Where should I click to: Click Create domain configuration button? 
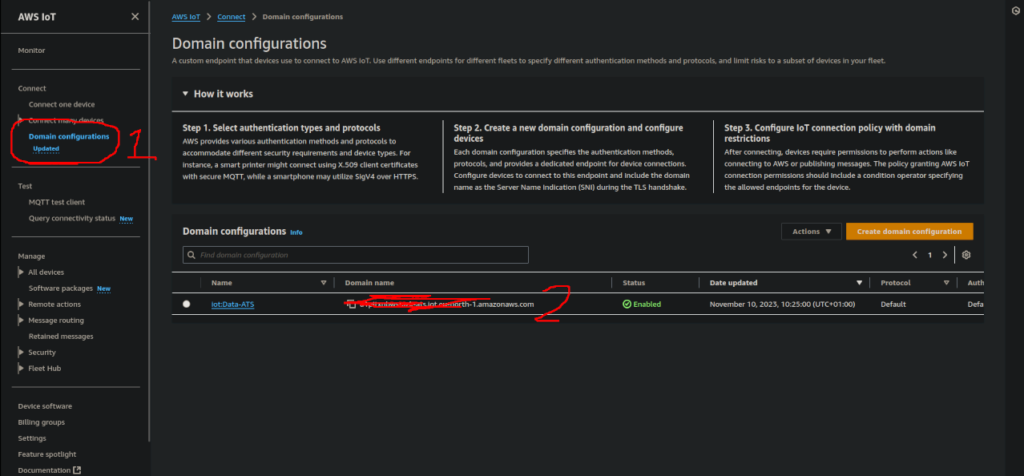click(x=909, y=231)
